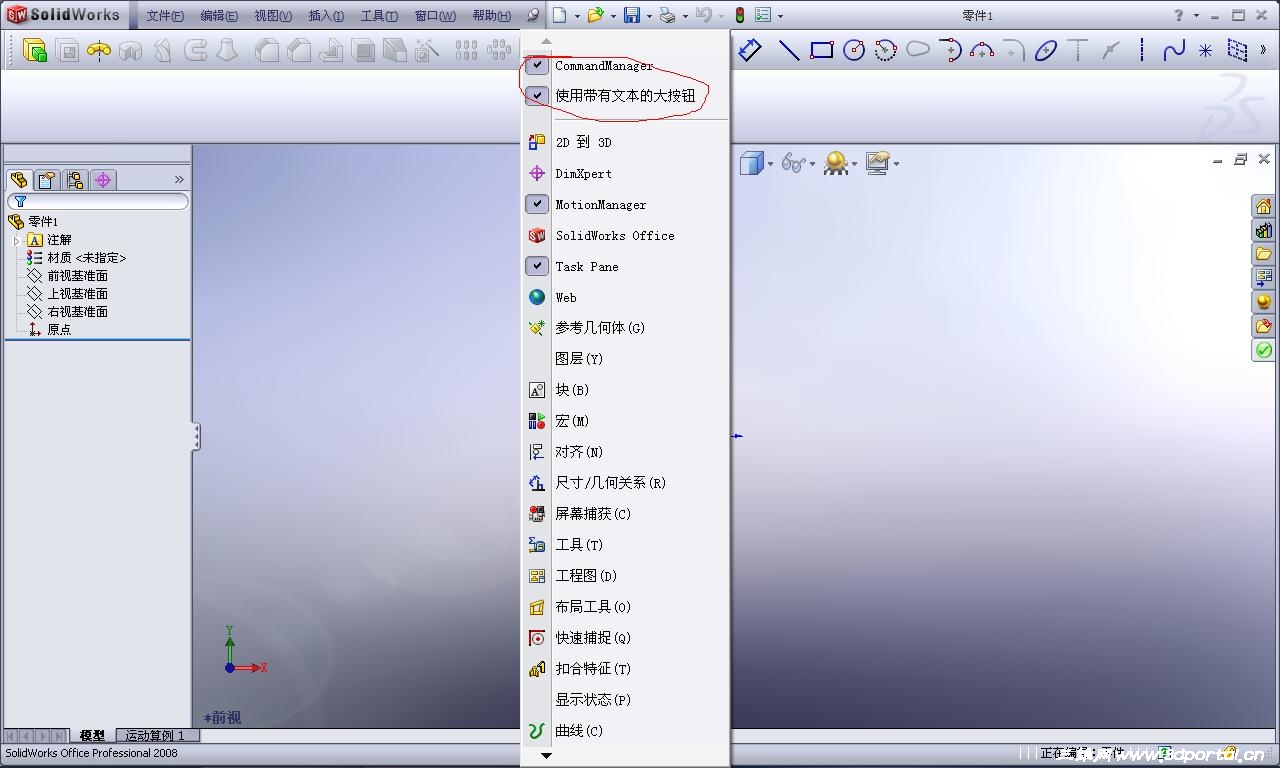Enable the Web toolbar
The image size is (1280, 768).
coord(625,297)
